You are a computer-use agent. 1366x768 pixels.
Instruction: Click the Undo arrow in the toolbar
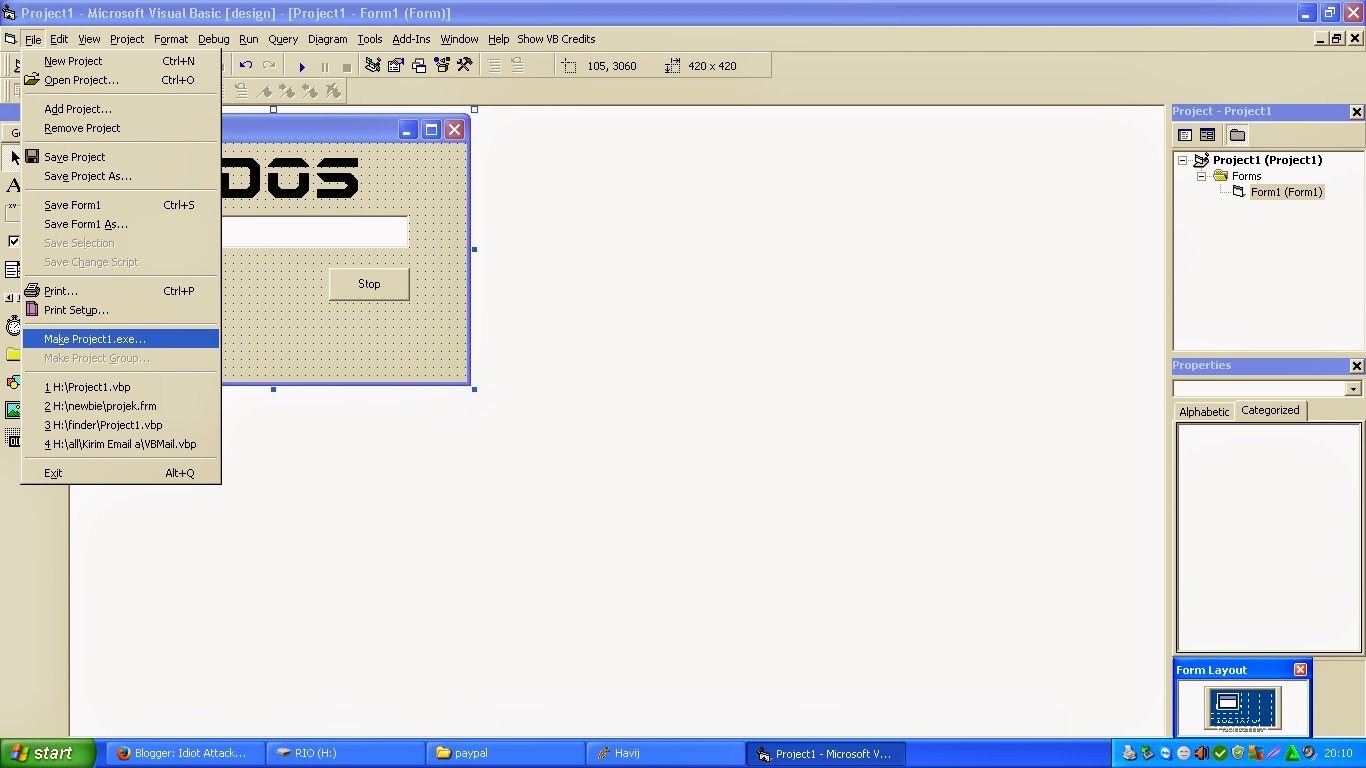[246, 66]
